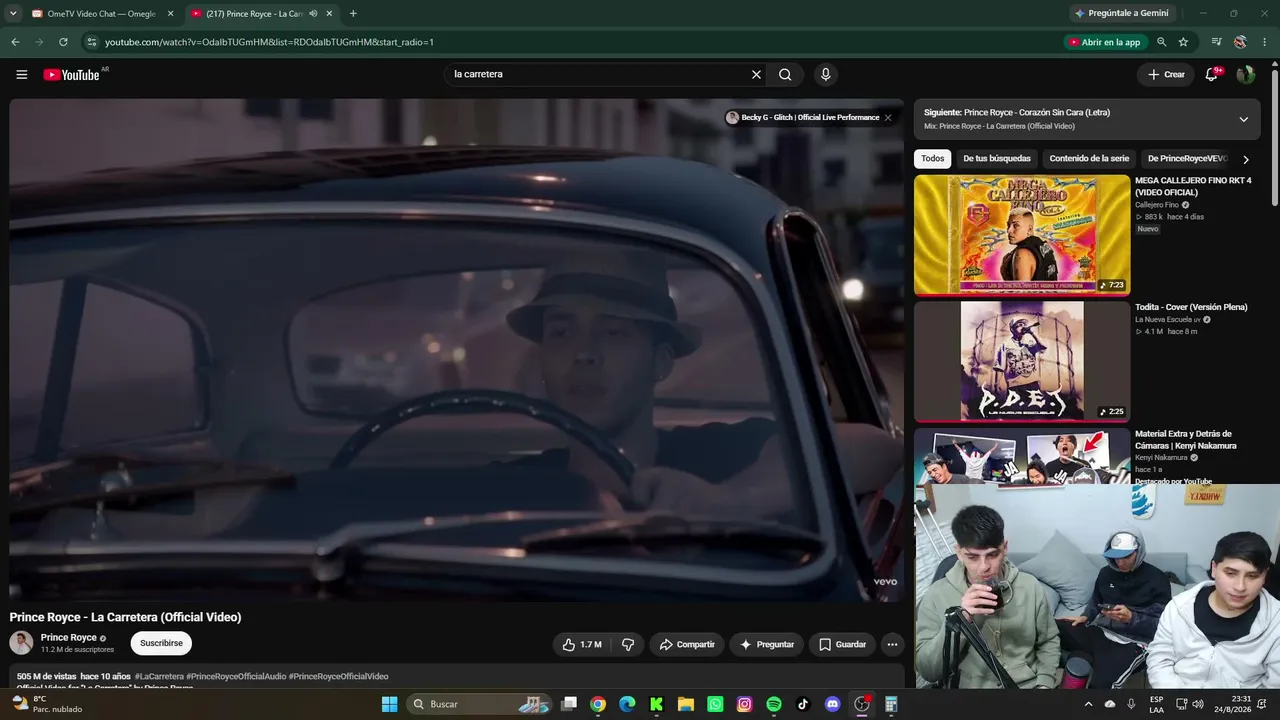Open the Chrome profile avatar
The height and width of the screenshot is (720, 1280).
click(1240, 42)
